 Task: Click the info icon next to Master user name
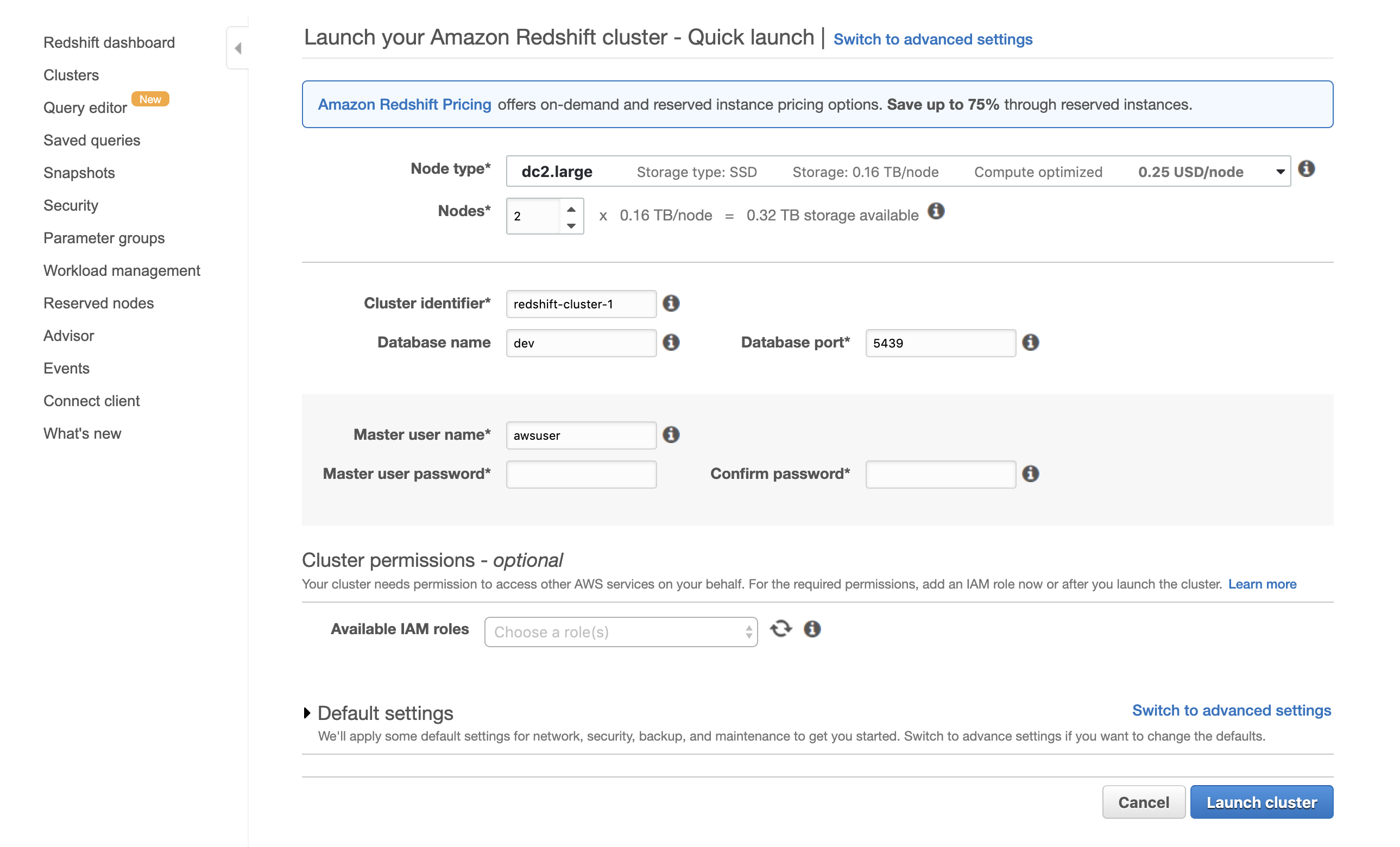tap(671, 434)
